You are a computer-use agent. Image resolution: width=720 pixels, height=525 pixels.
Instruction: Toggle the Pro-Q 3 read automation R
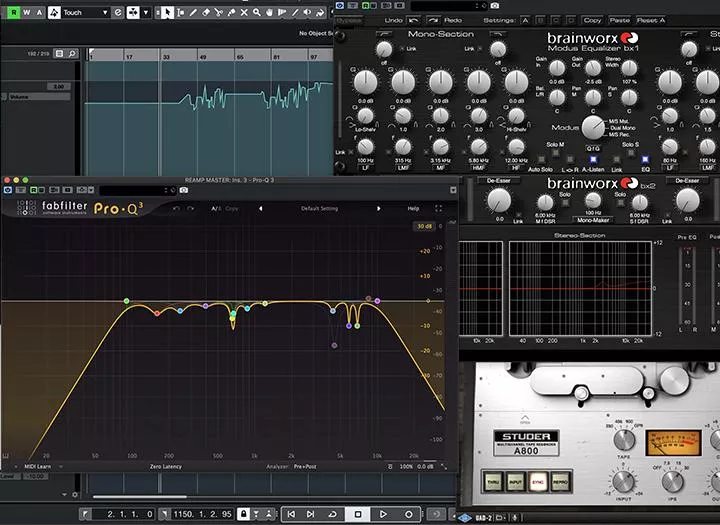tap(34, 190)
